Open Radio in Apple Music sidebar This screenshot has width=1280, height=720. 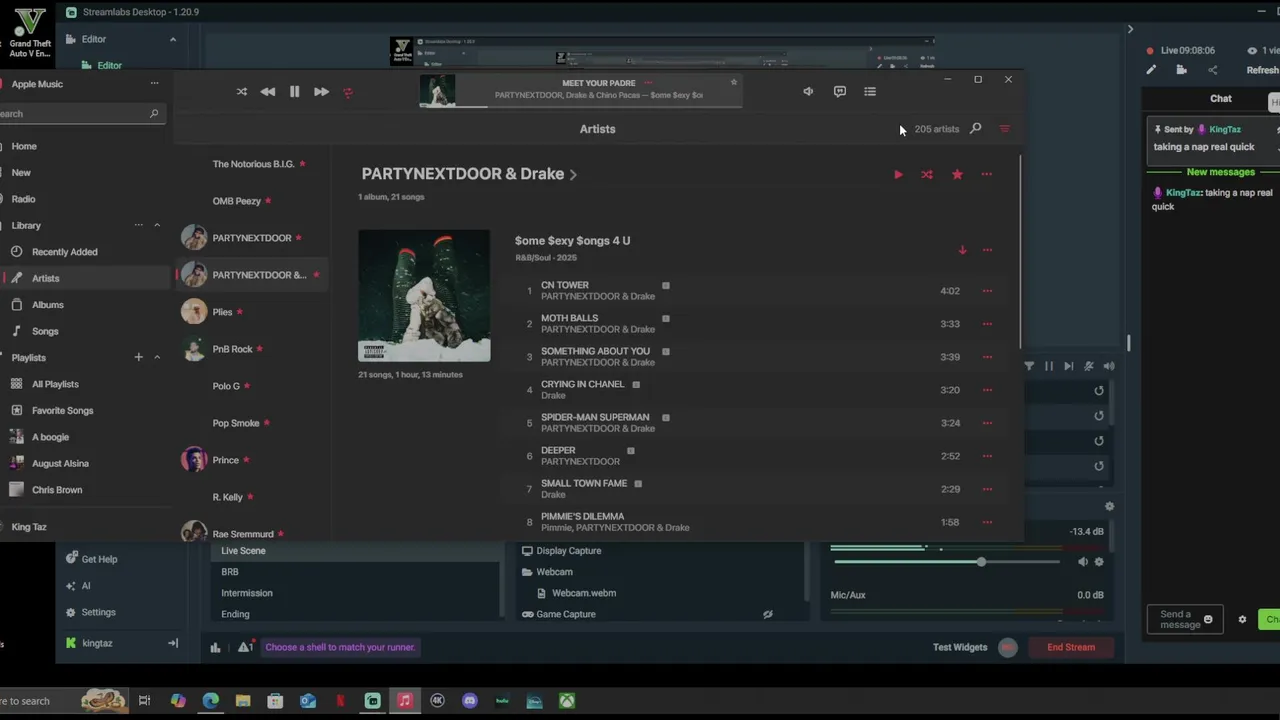pos(23,199)
